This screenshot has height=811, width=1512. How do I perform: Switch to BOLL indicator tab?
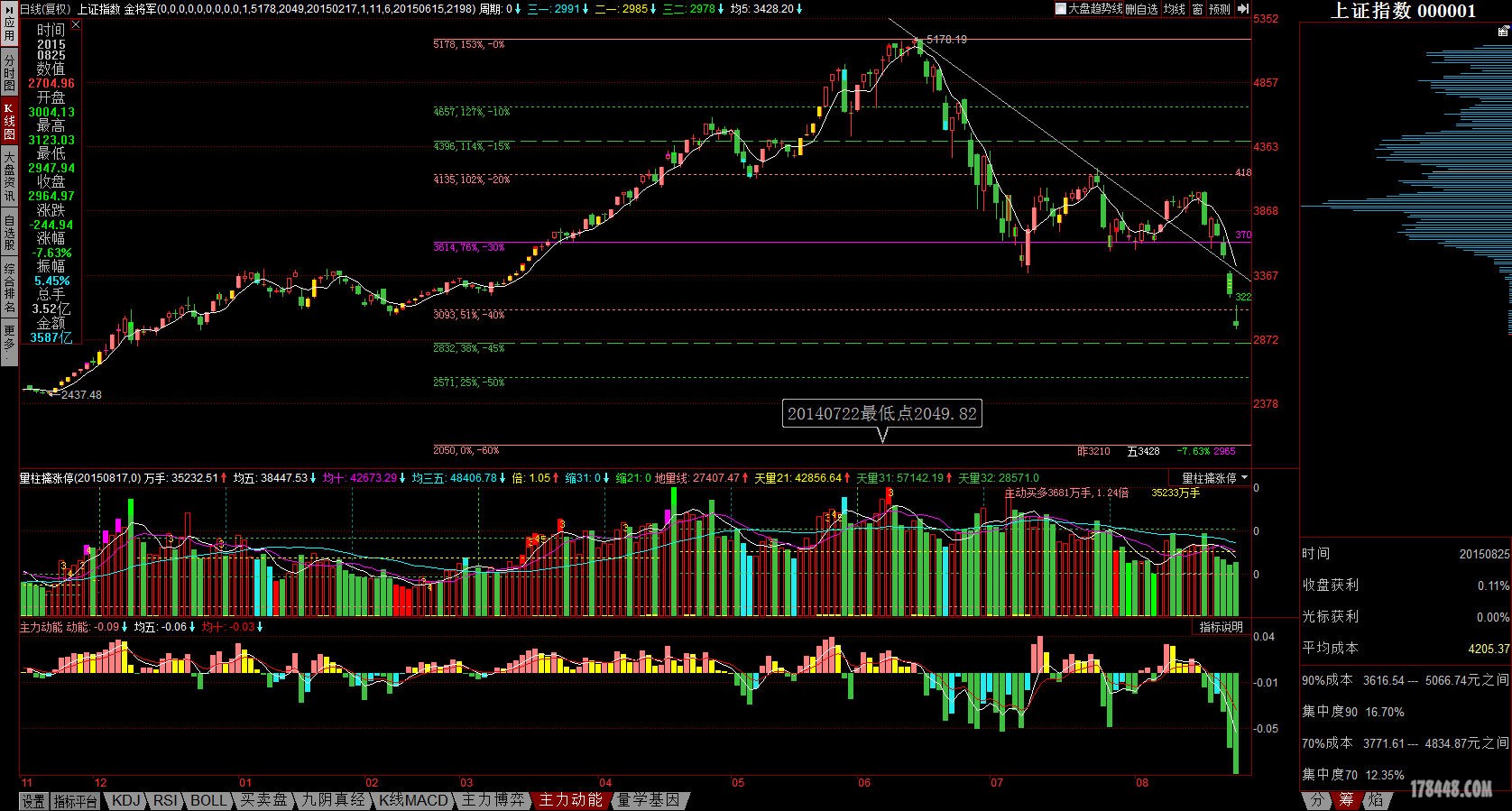point(208,801)
